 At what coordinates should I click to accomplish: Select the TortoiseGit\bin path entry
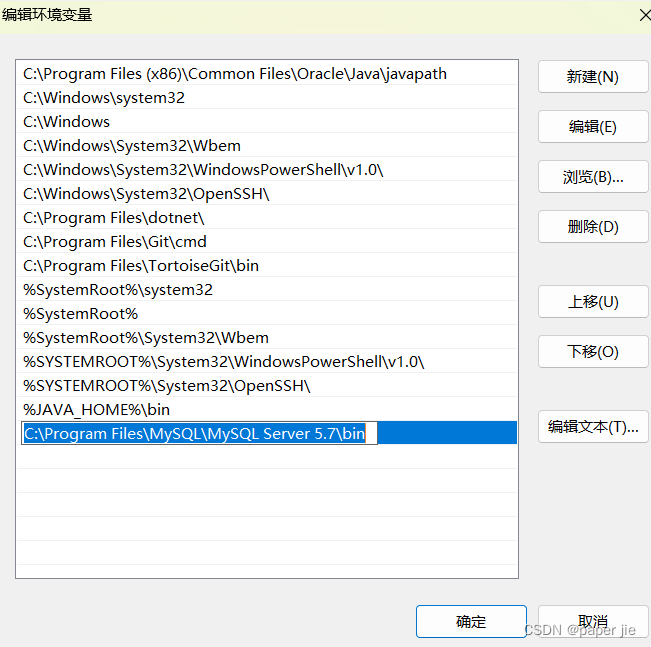(267, 266)
